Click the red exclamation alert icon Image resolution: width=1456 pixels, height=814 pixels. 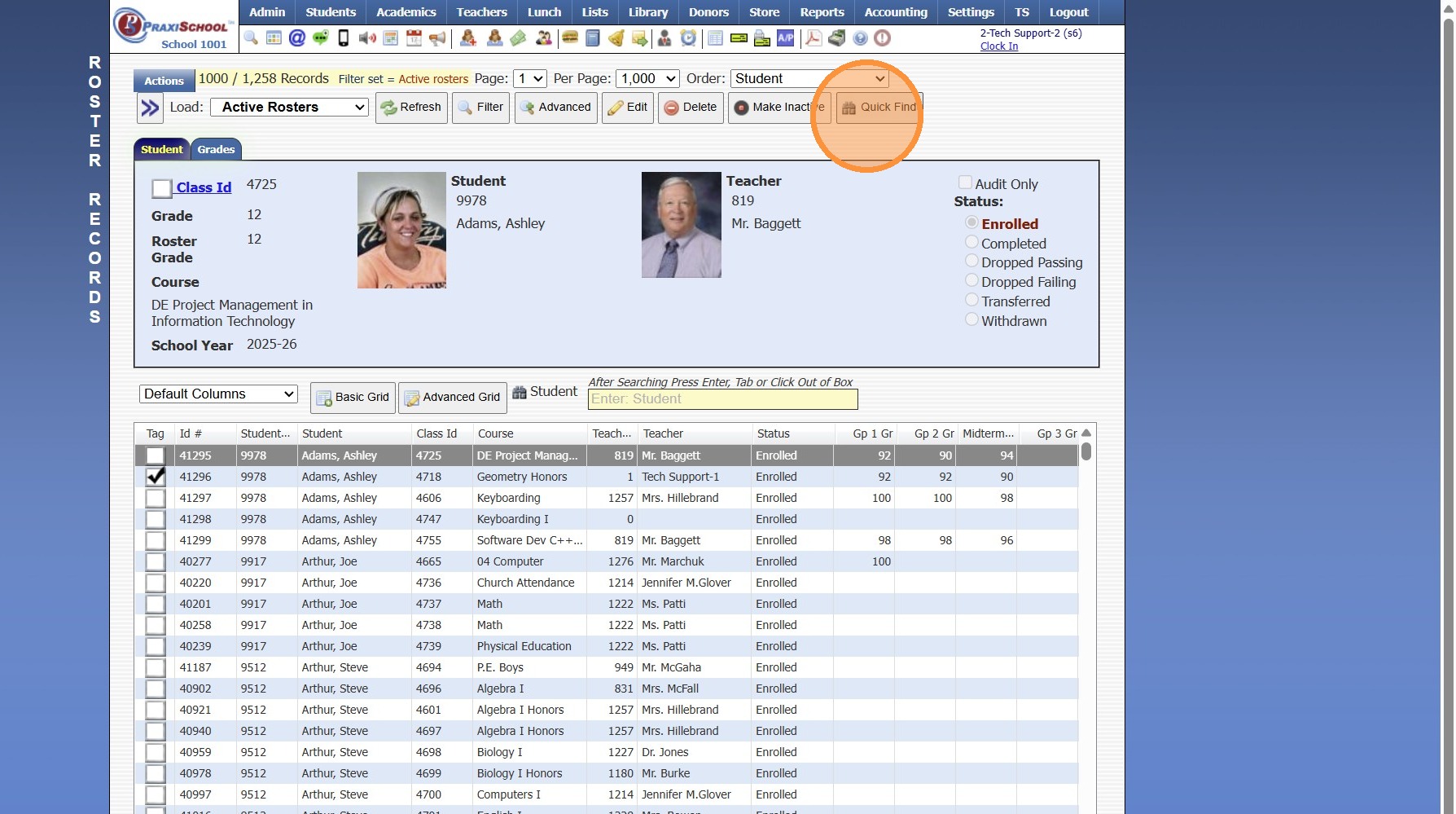click(x=882, y=38)
